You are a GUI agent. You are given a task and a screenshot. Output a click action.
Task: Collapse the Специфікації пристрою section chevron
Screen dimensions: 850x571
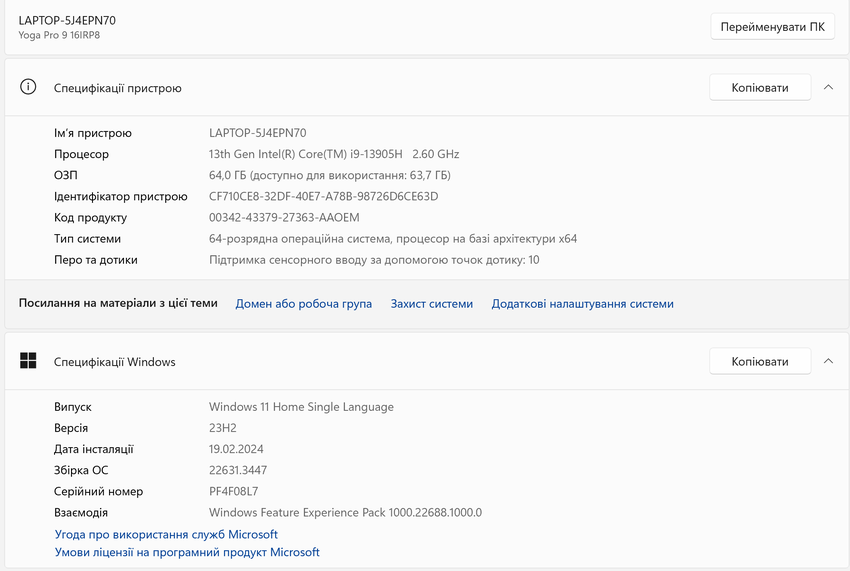pyautogui.click(x=828, y=88)
